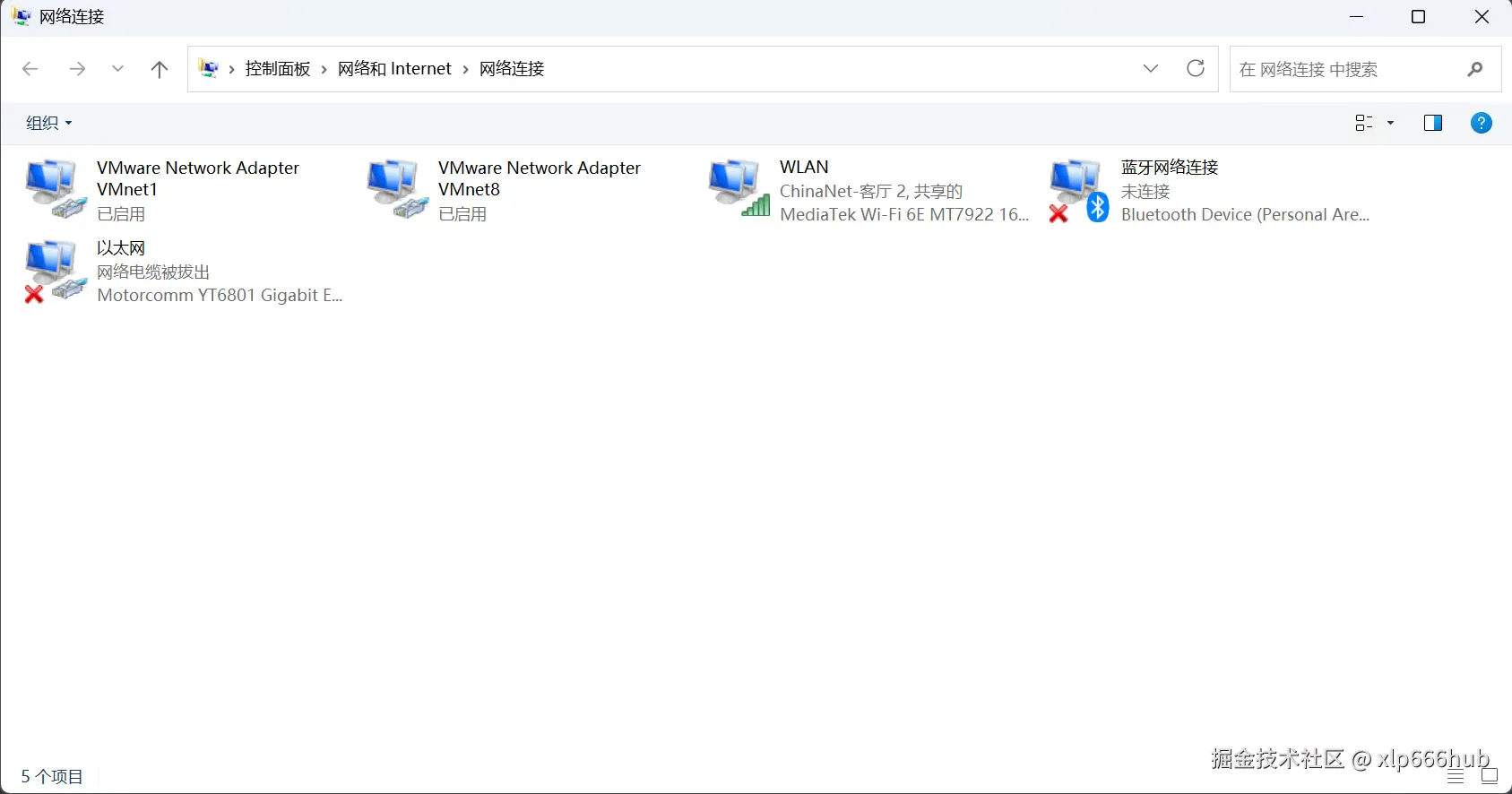1512x794 pixels.
Task: Expand chevron after 网络和 Internet in breadcrumb
Action: 465,69
